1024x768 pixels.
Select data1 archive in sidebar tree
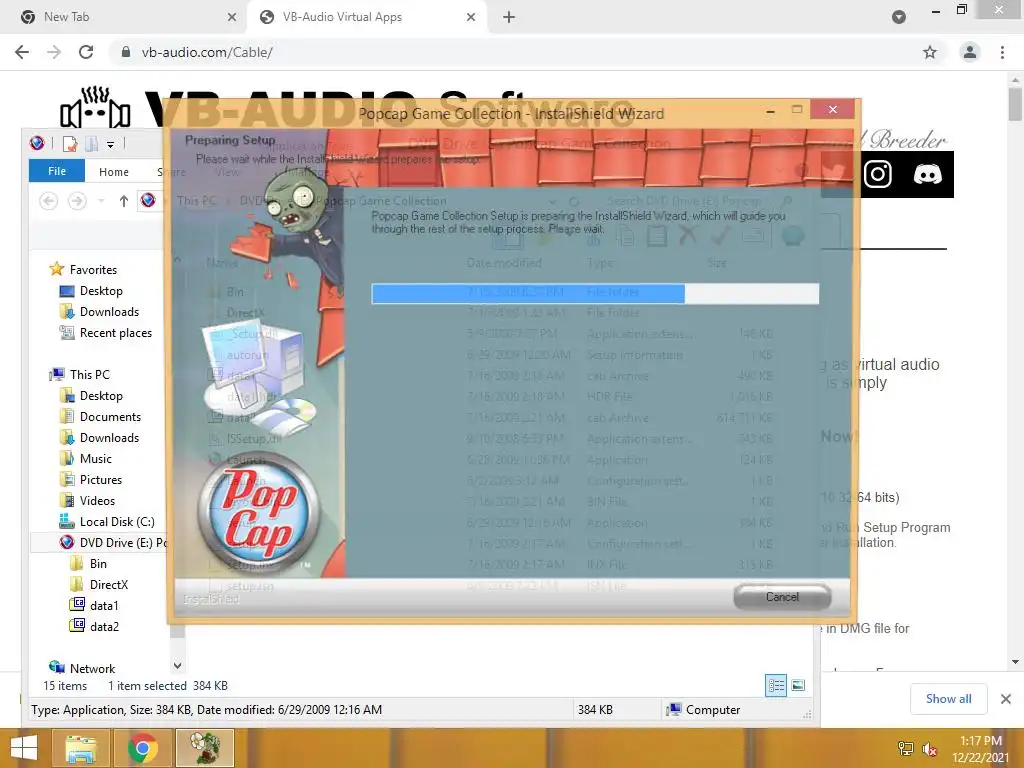tap(104, 605)
